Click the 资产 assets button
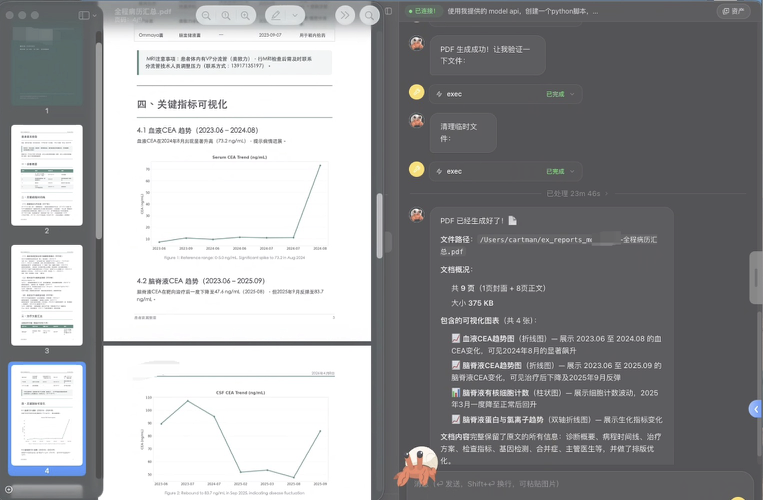763x500 pixels. pyautogui.click(x=733, y=11)
